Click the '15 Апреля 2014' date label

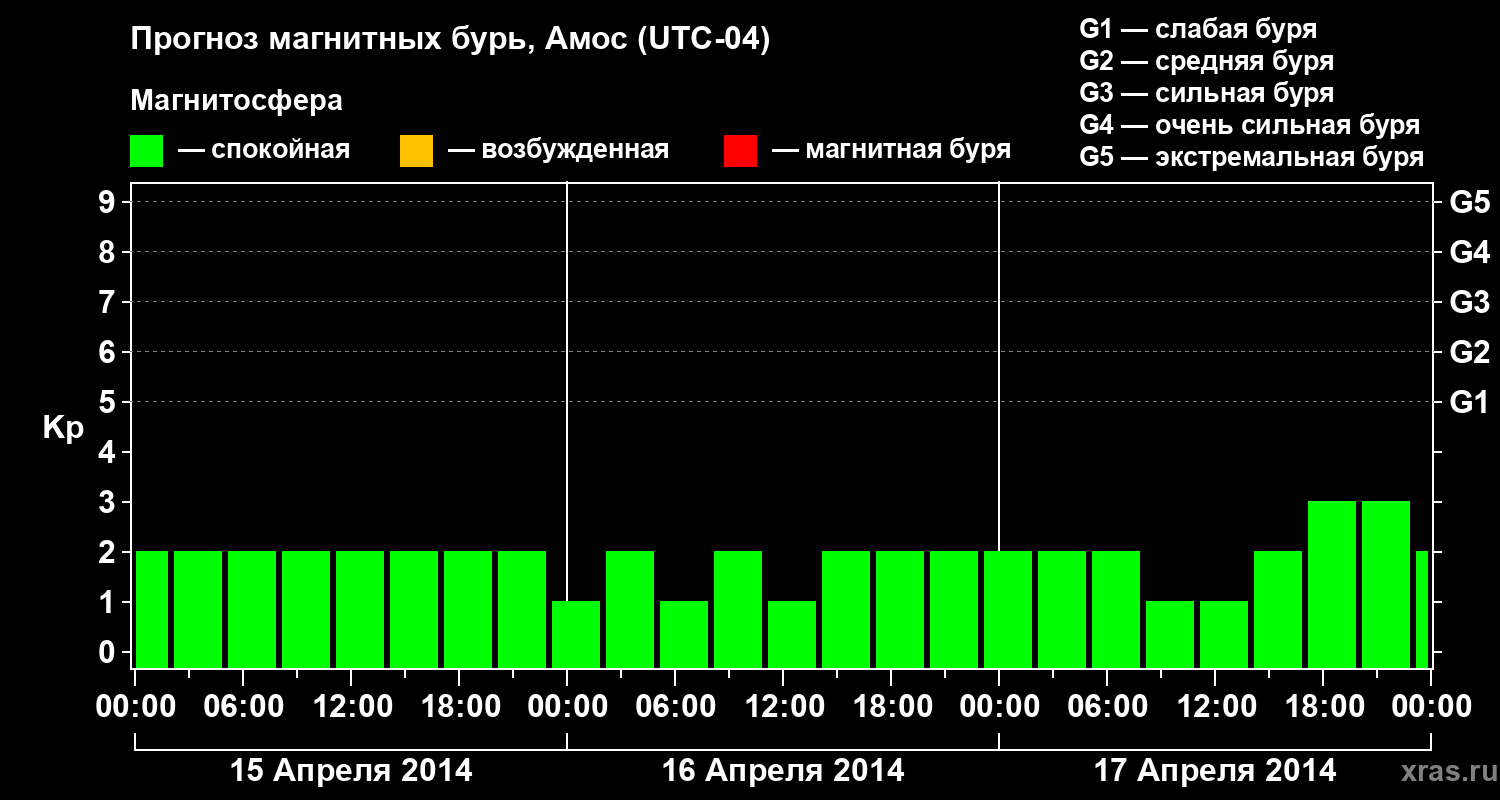(351, 770)
